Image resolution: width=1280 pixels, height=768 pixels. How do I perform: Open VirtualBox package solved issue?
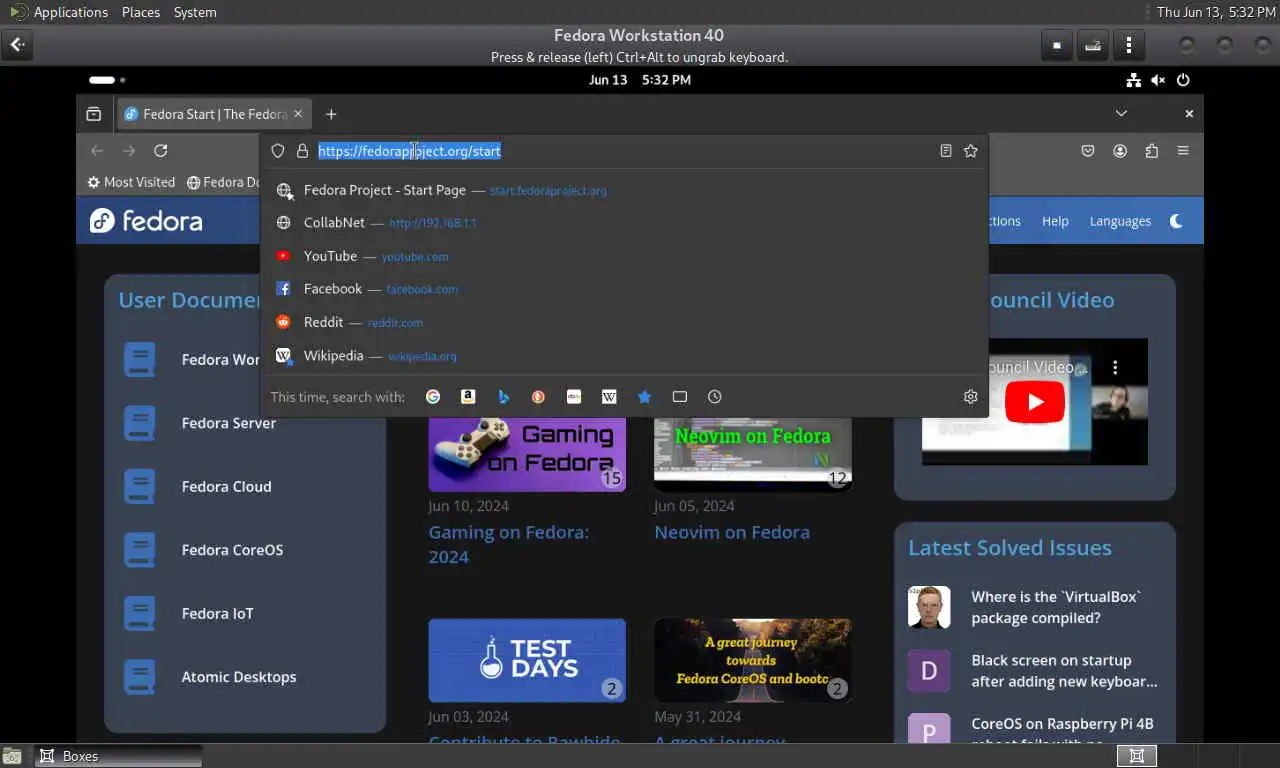coord(1055,607)
